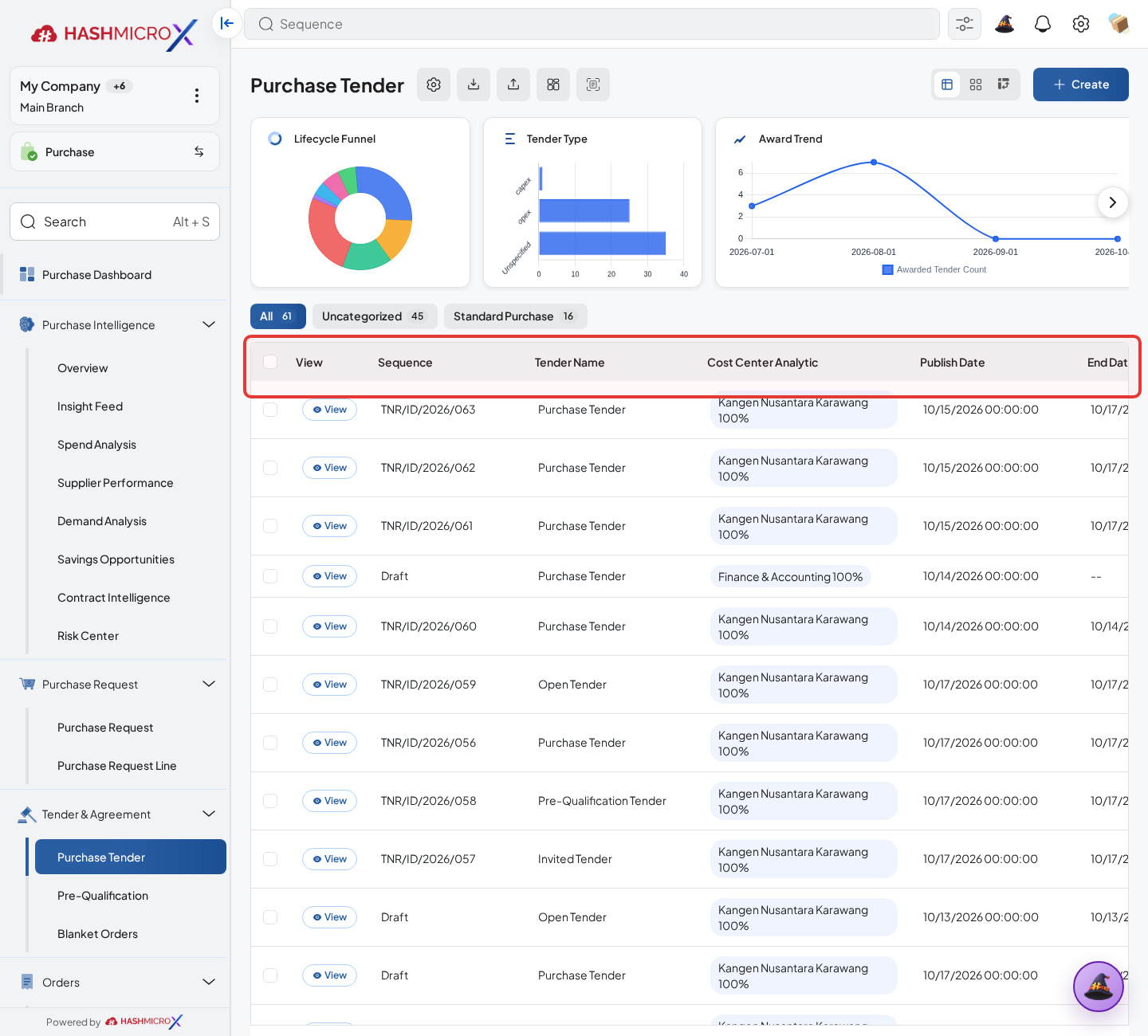Focus the sidebar Search box

(115, 222)
